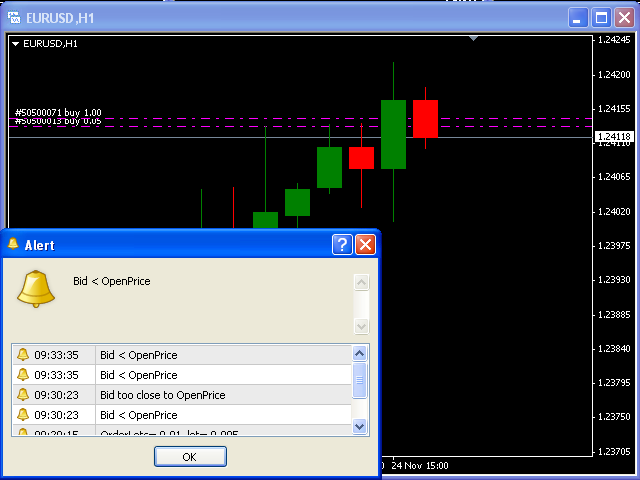Click the bell icon in Alert title bar
640x480 pixels.
click(x=13, y=245)
